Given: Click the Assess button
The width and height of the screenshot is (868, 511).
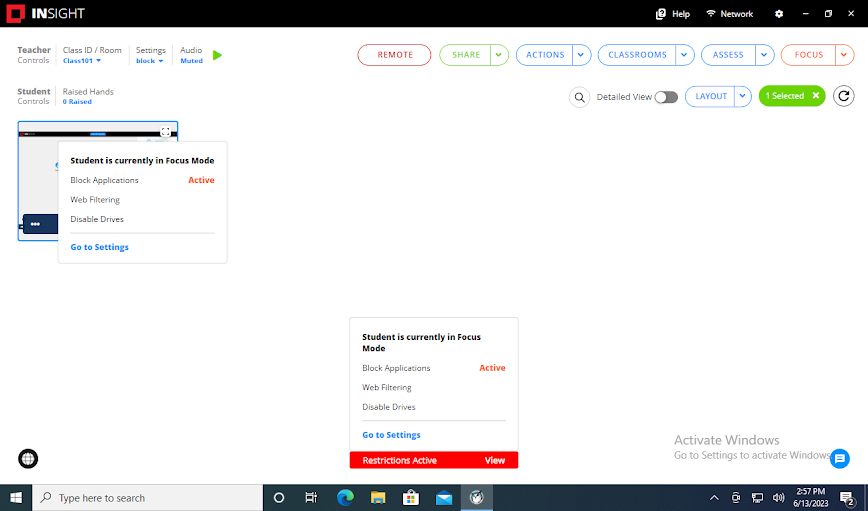Looking at the screenshot, I should 728,55.
